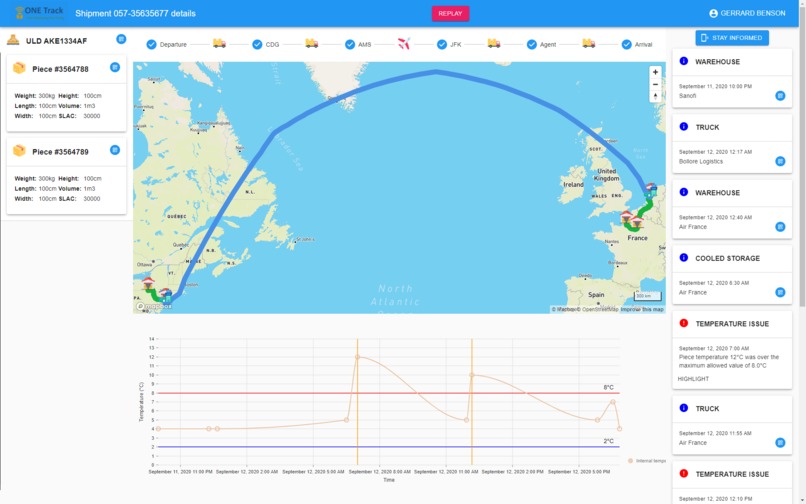This screenshot has width=806, height=504.
Task: Click the Mapbox logo on map
Action: [x=154, y=307]
